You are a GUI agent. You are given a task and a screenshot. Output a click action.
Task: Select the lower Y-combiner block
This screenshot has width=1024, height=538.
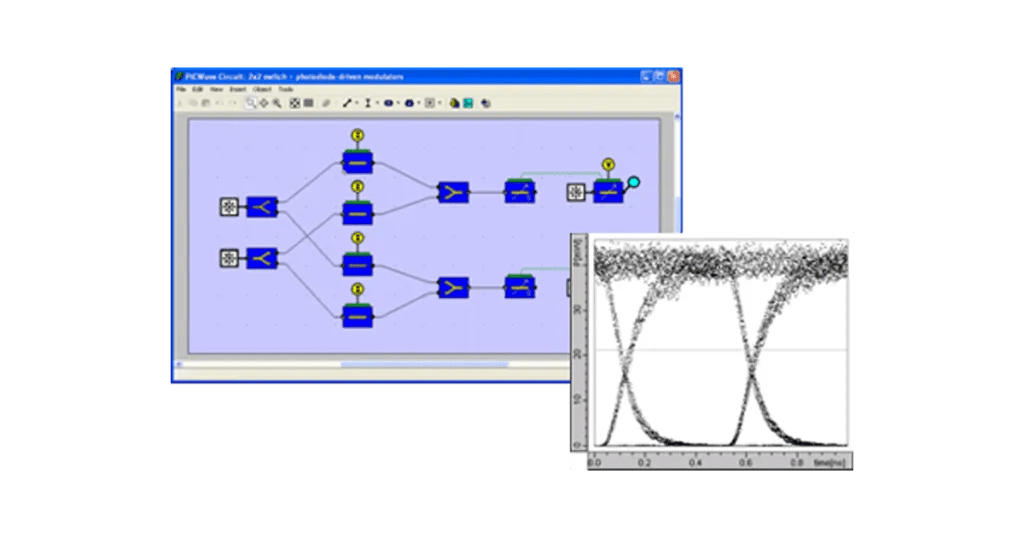click(x=453, y=287)
